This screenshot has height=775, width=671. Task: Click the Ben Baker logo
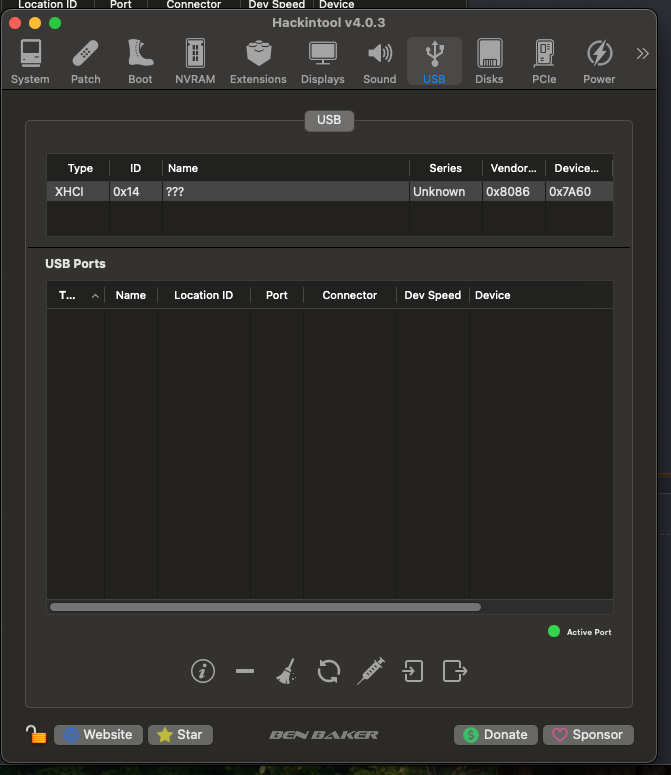coord(324,735)
